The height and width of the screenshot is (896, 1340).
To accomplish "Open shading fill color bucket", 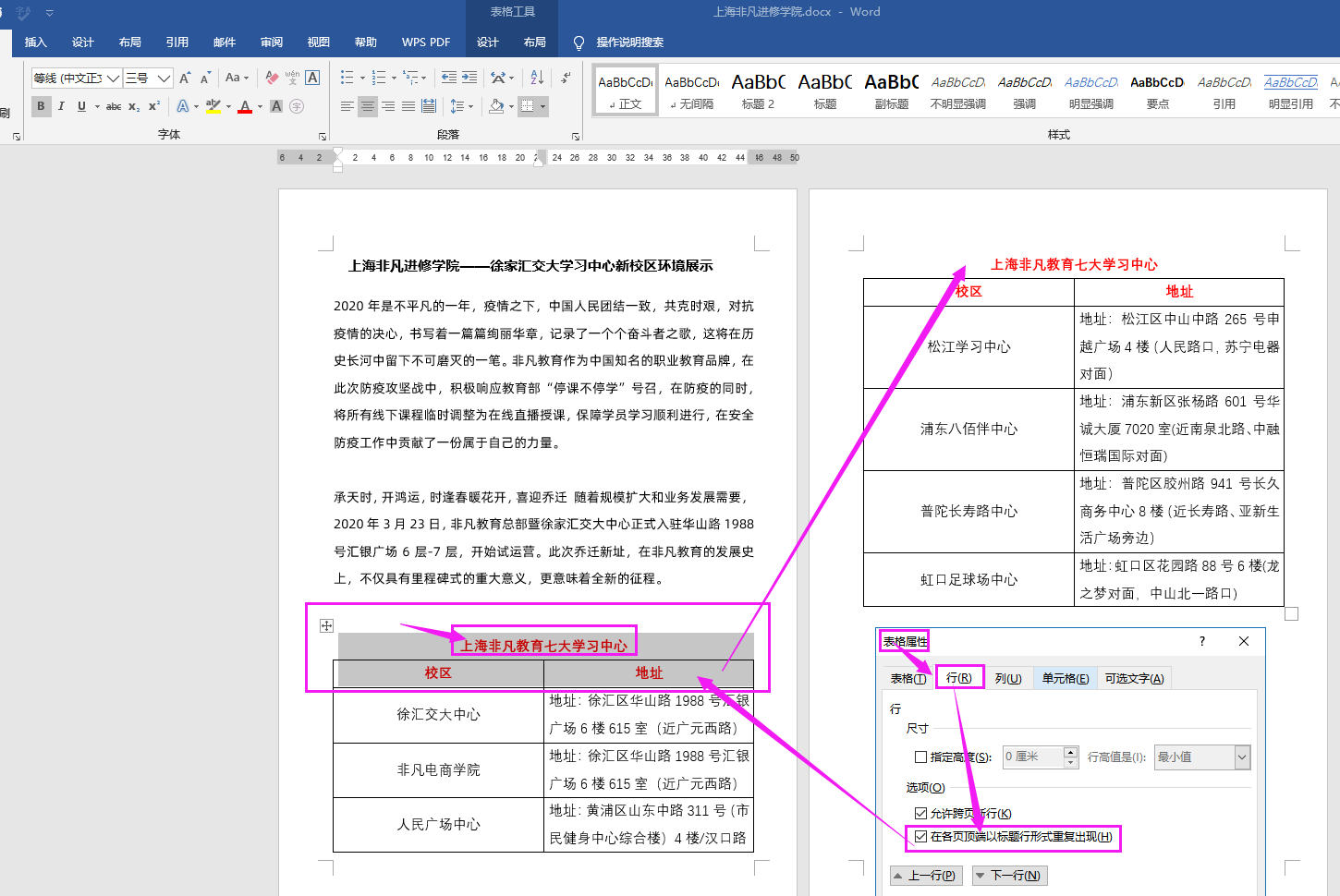I will click(496, 106).
